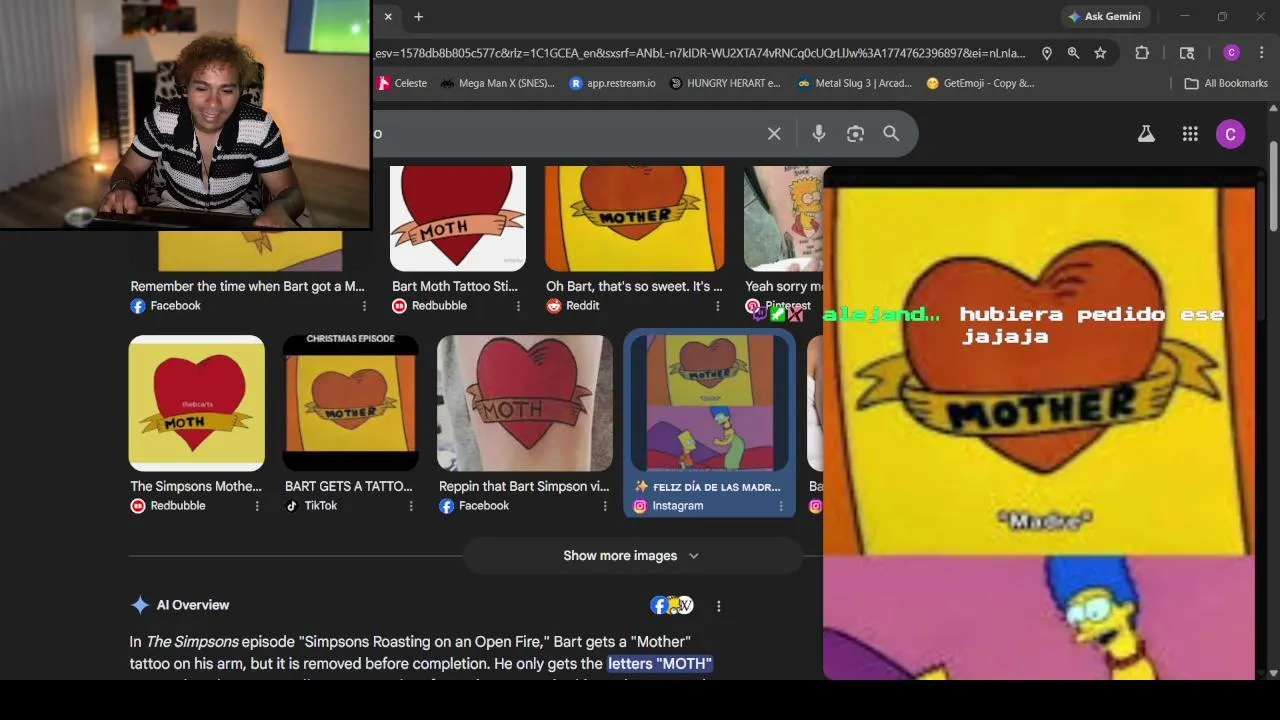Click 'BART GETS A TATTO...' result title
Screen dimensions: 1280x720
348,486
